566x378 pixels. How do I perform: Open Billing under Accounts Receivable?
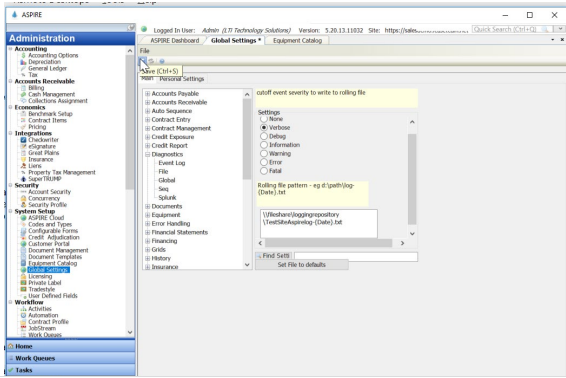coord(36,88)
